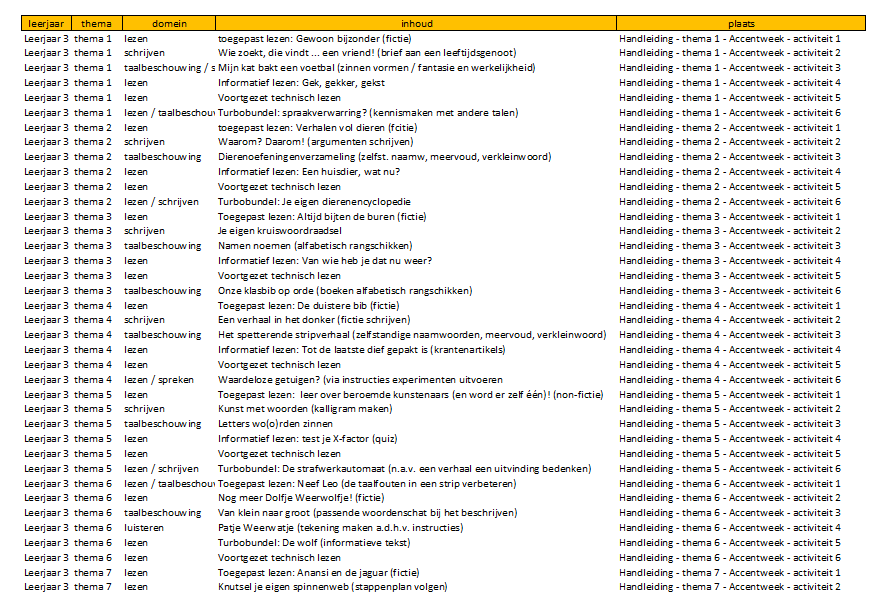This screenshot has height=603, width=876.
Task: Click 'Handleiding - thema 4 - Accentweek - activiteit 1'
Action: pos(730,306)
